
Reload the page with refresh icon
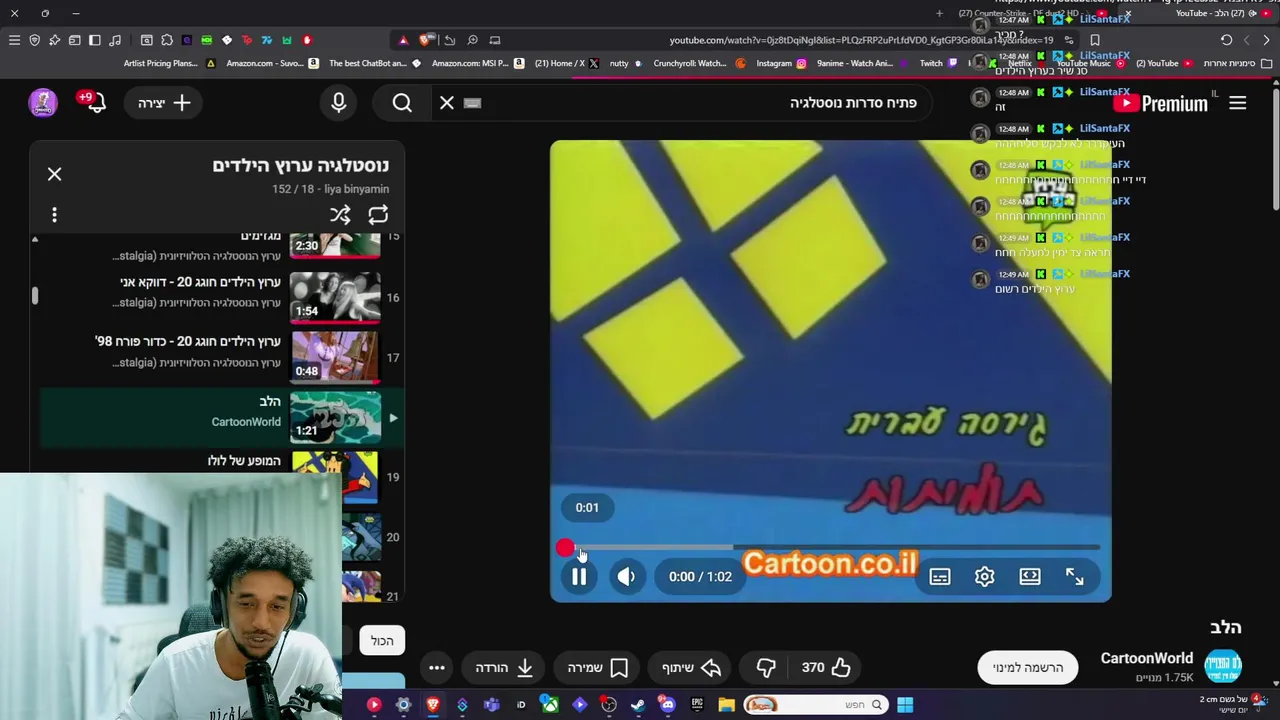click(1226, 40)
